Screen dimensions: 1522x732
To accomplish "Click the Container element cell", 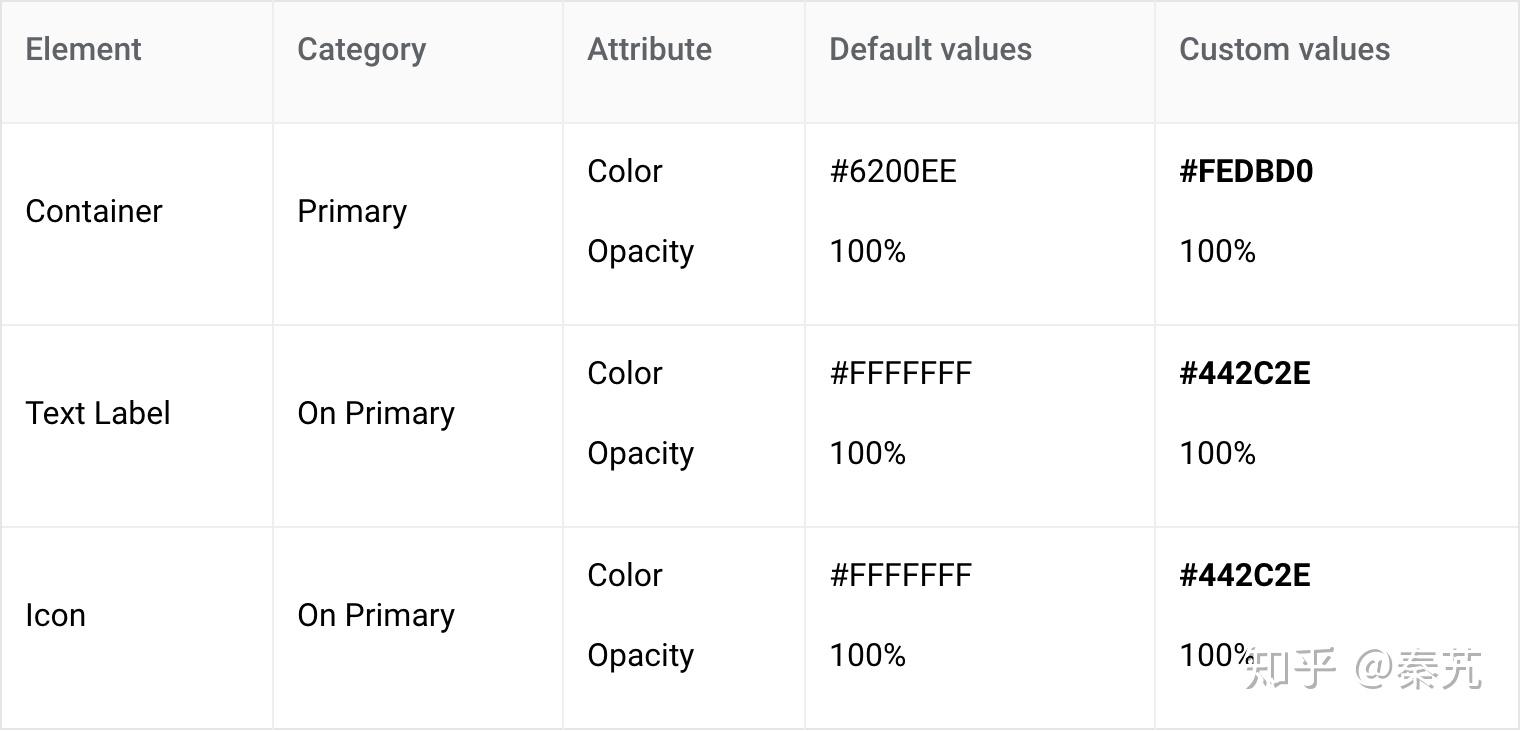I will 94,211.
